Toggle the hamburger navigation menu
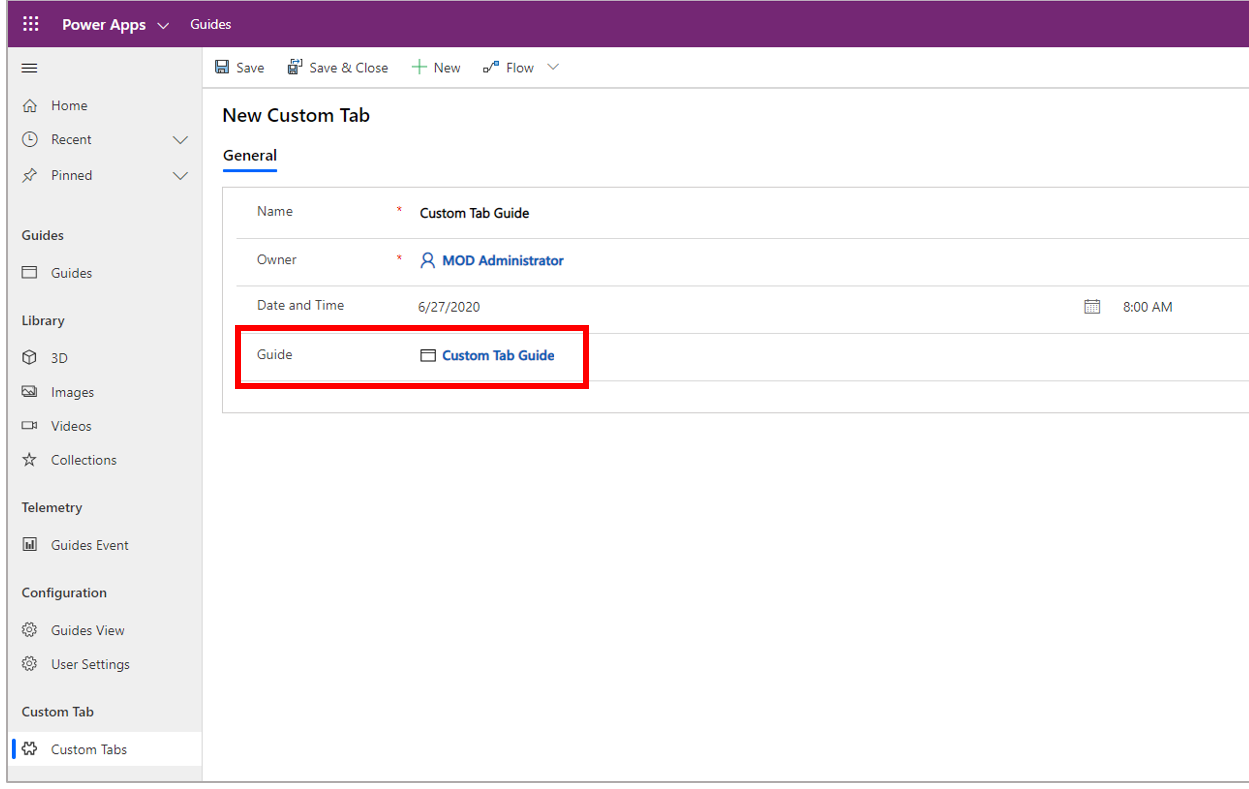The image size is (1249, 789). coord(30,68)
